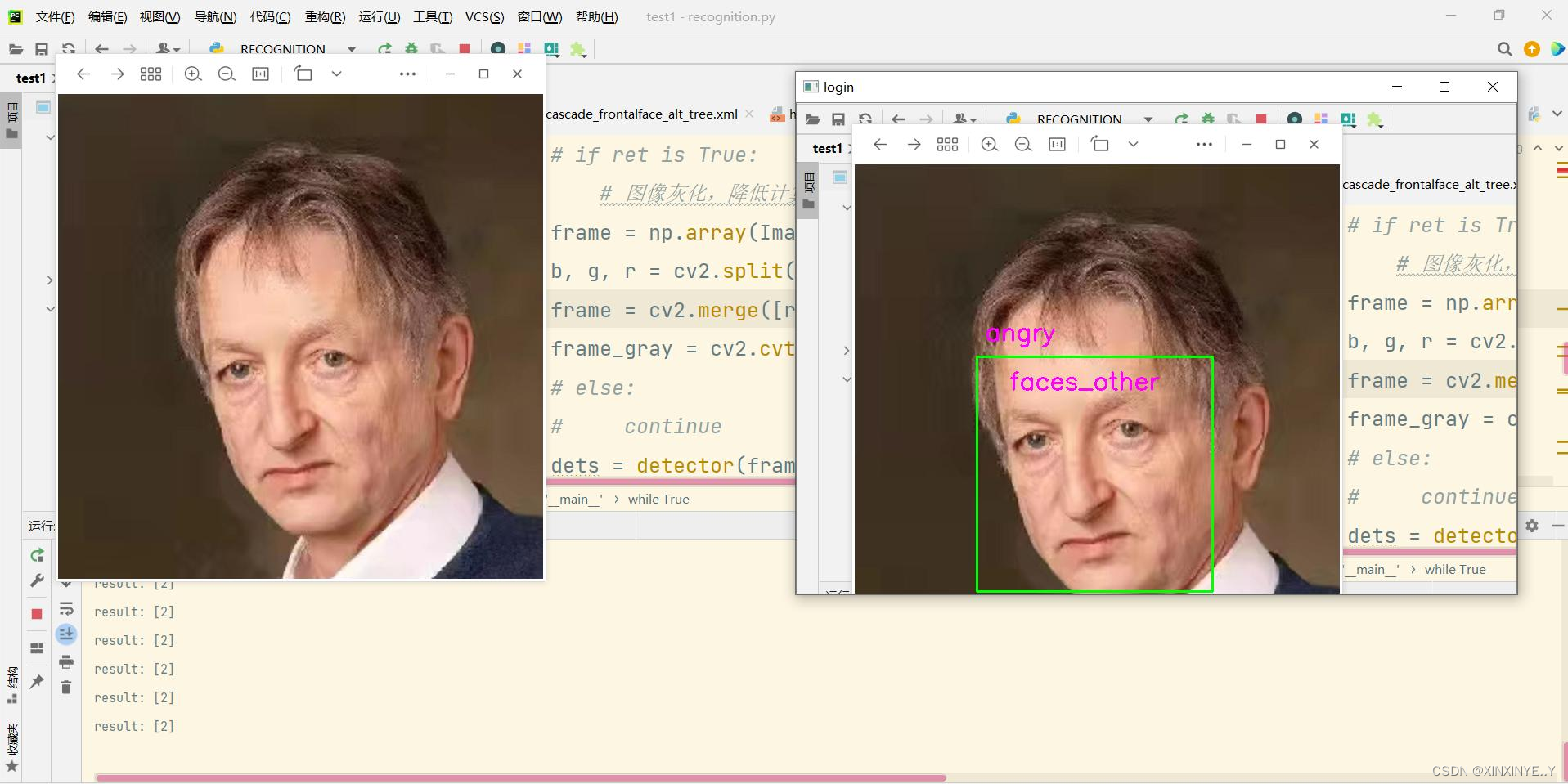Zoom in on the left photo viewer
1568x784 pixels.
(193, 74)
